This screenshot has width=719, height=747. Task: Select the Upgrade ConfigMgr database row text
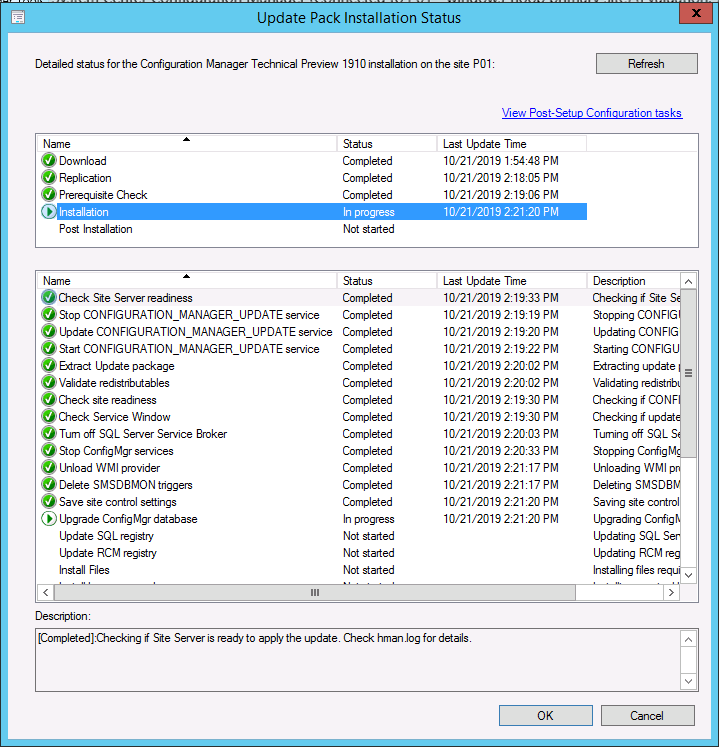coord(128,519)
